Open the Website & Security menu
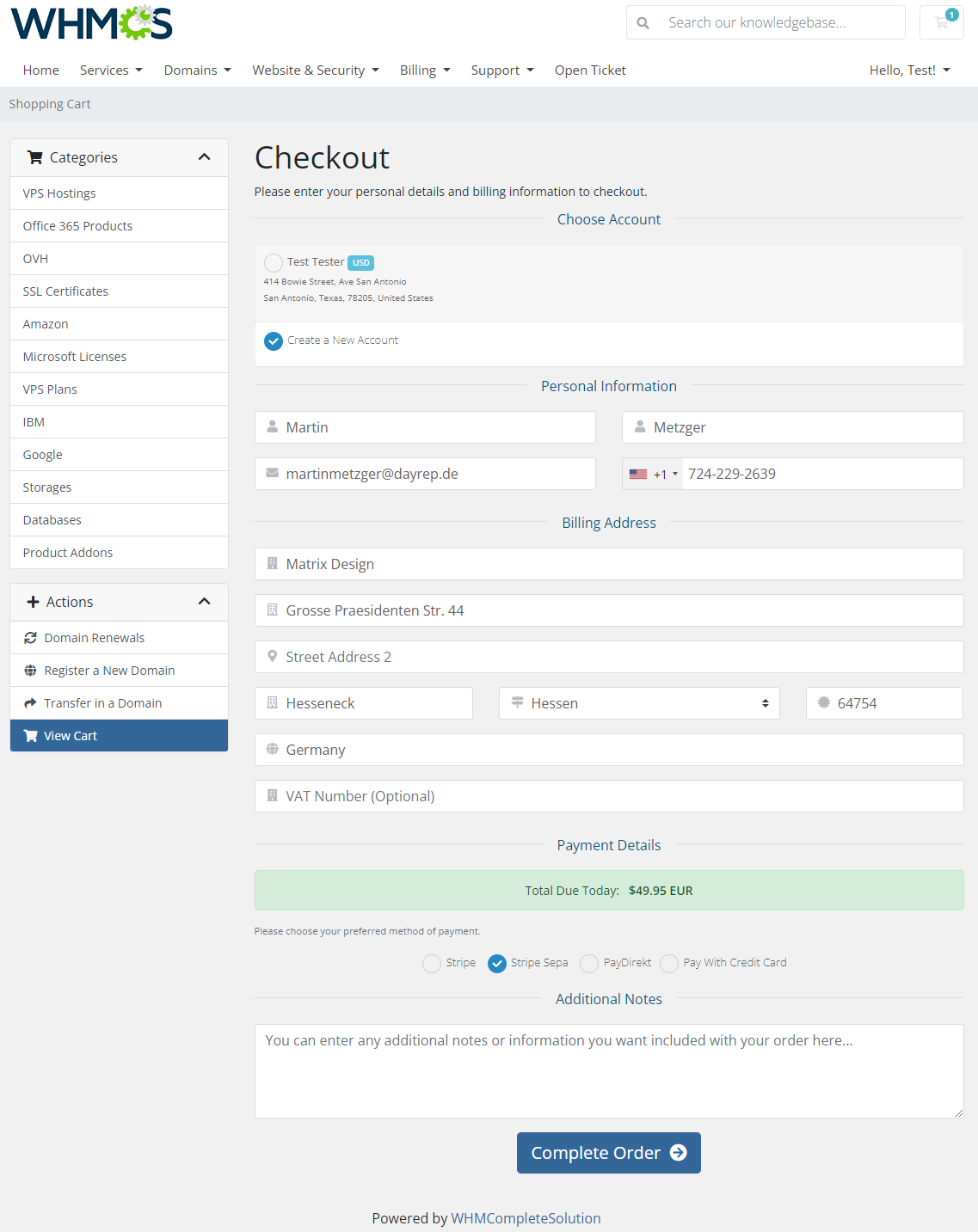 click(x=315, y=70)
